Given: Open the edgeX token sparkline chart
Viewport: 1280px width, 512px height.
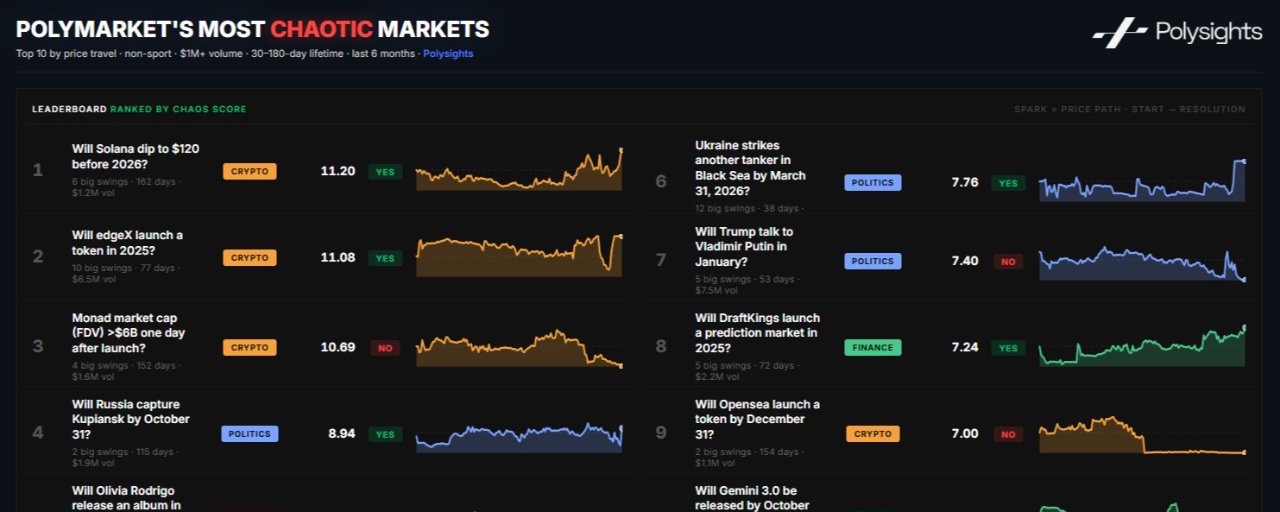Looking at the screenshot, I should [519, 255].
